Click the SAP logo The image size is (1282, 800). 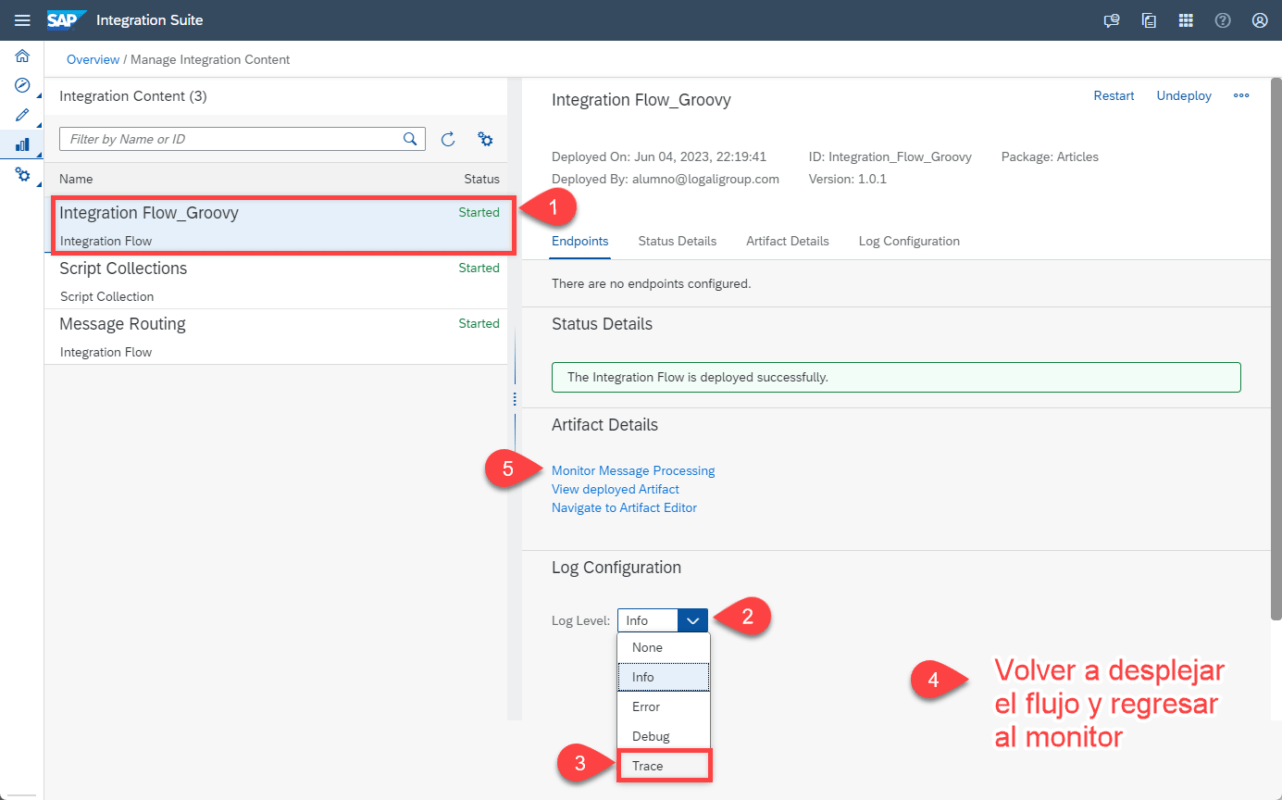[66, 20]
